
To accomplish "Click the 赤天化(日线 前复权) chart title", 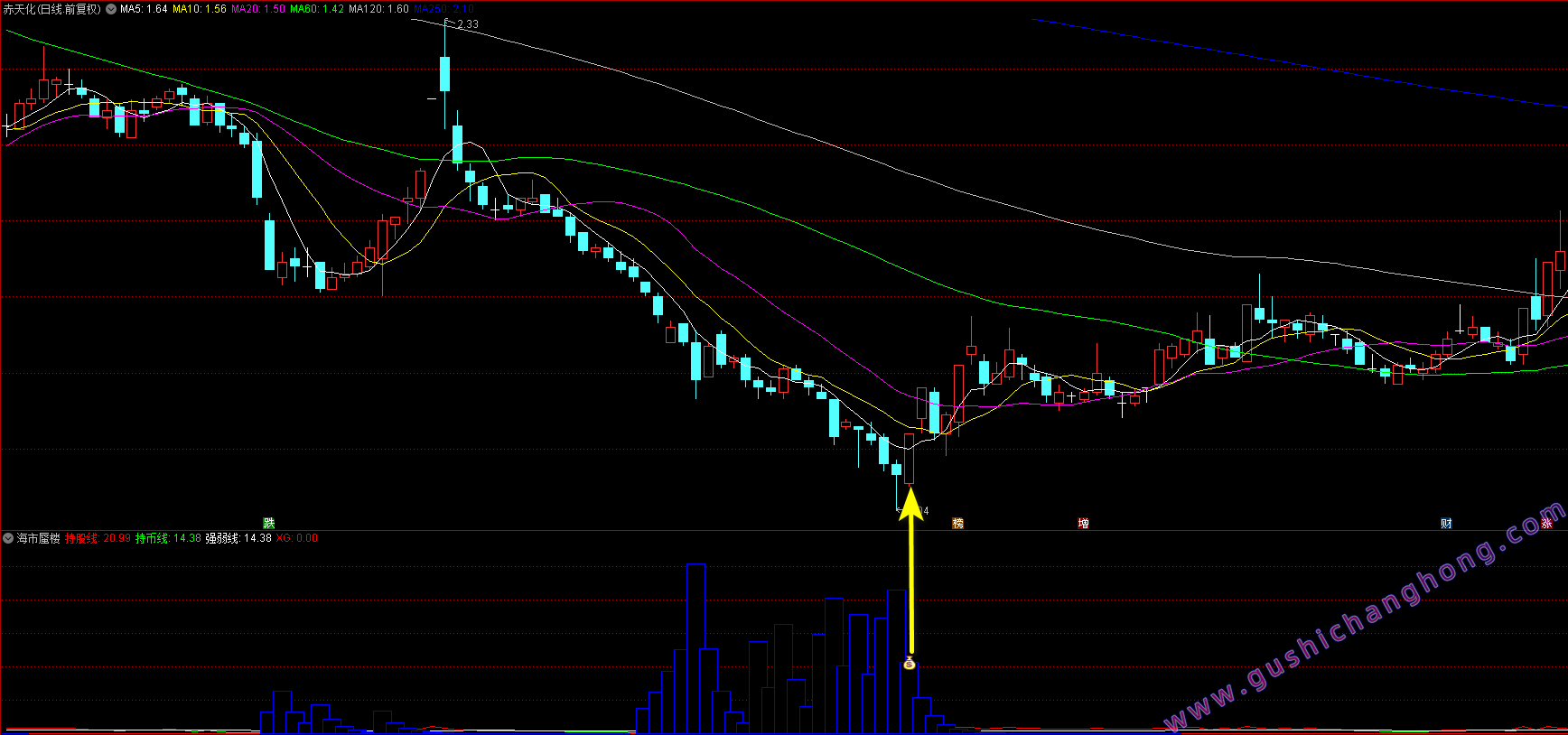I will 52,9.
